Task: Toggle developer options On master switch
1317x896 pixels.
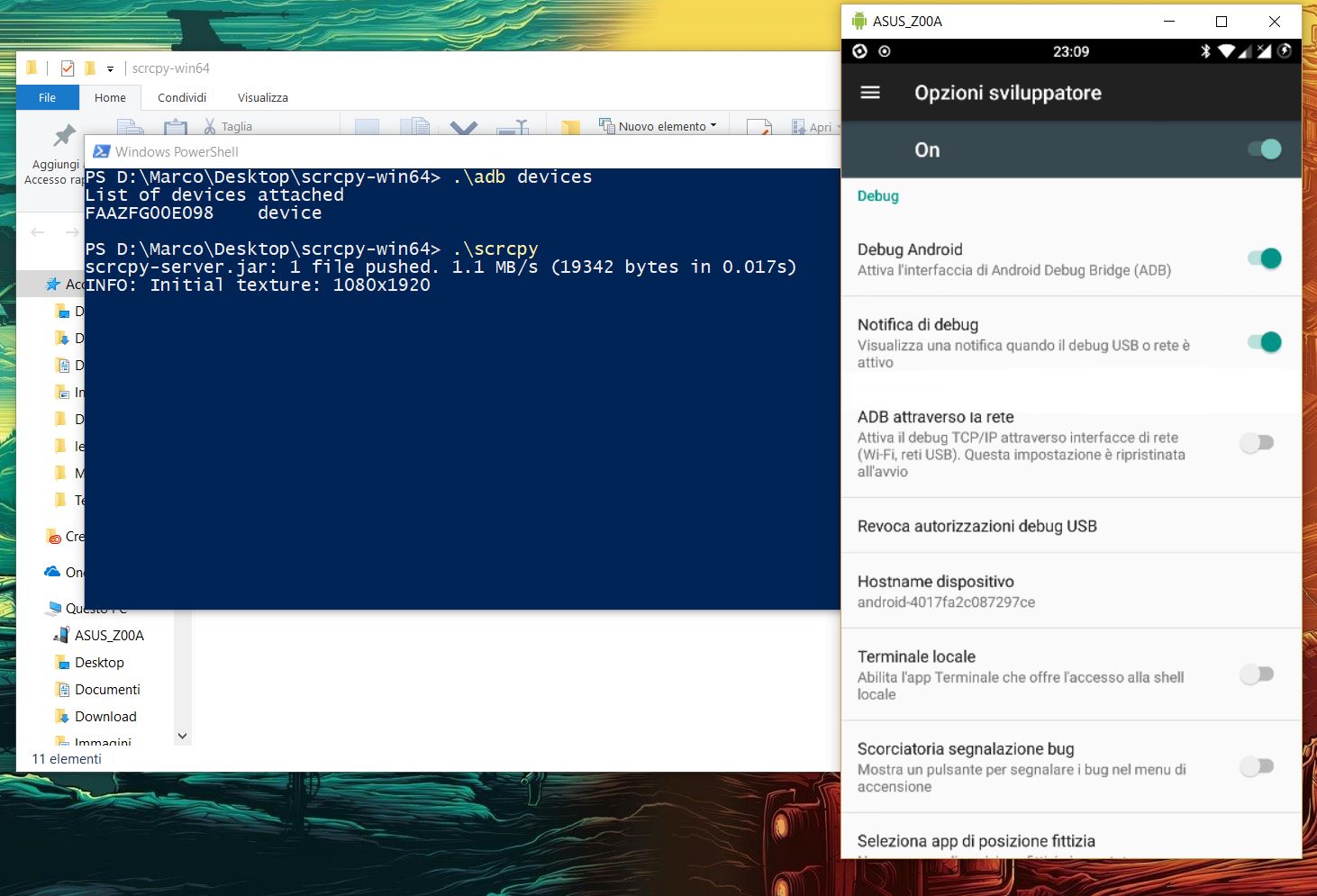Action: (x=1265, y=149)
